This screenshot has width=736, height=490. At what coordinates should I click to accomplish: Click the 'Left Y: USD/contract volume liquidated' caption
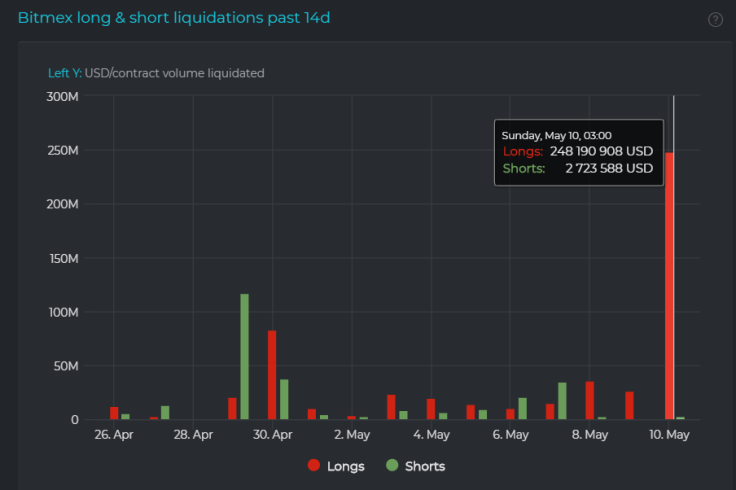point(156,73)
